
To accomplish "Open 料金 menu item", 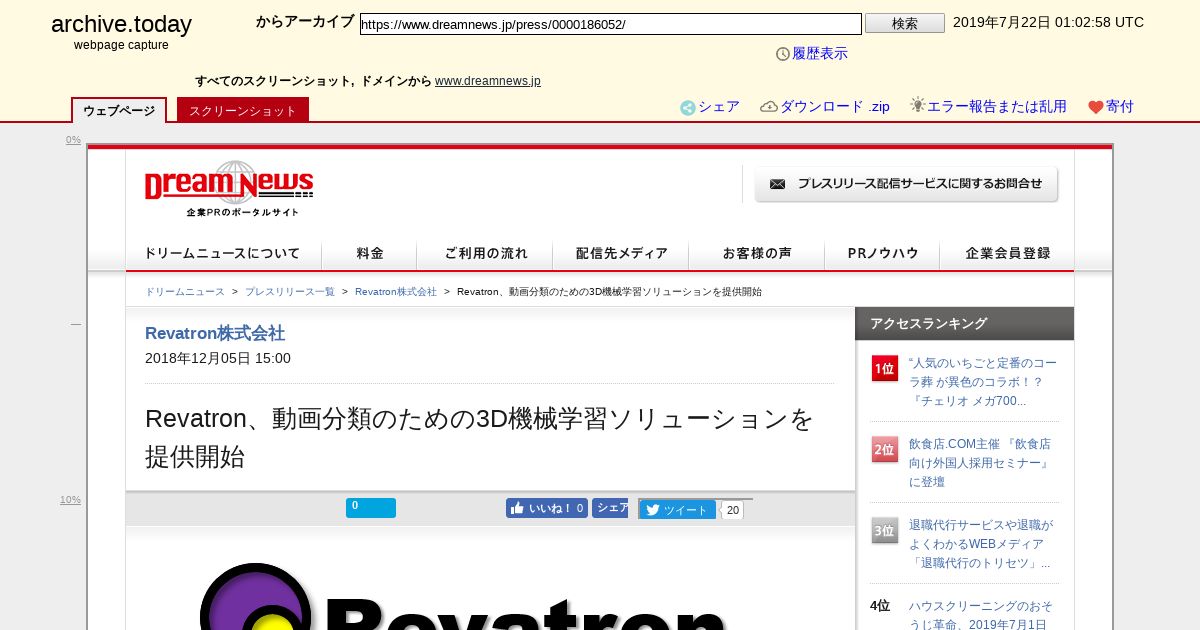I will pyautogui.click(x=370, y=254).
